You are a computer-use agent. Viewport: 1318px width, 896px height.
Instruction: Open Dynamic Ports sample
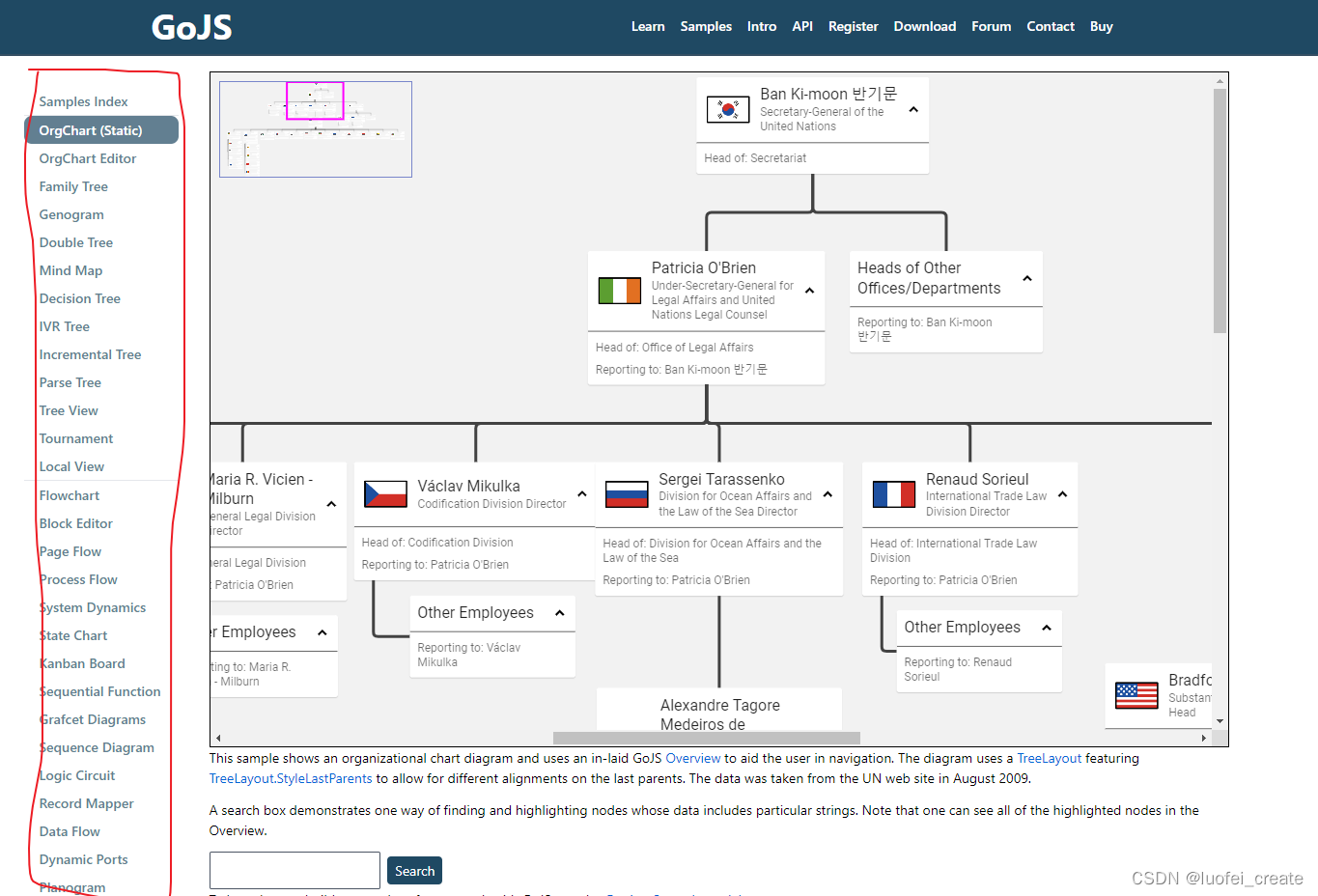[84, 859]
